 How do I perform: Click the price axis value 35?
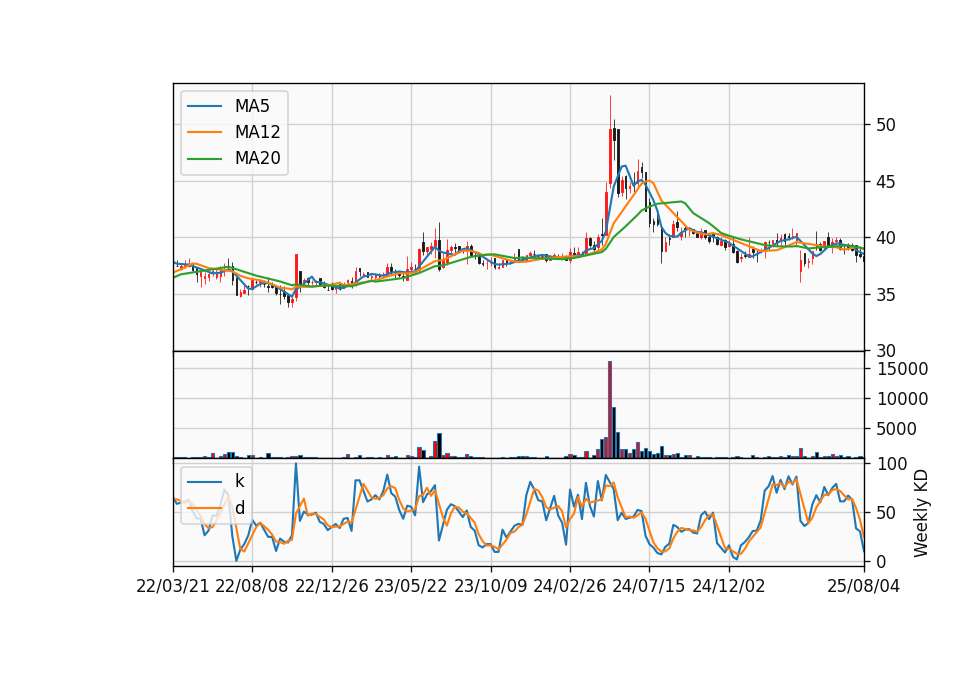pos(886,294)
